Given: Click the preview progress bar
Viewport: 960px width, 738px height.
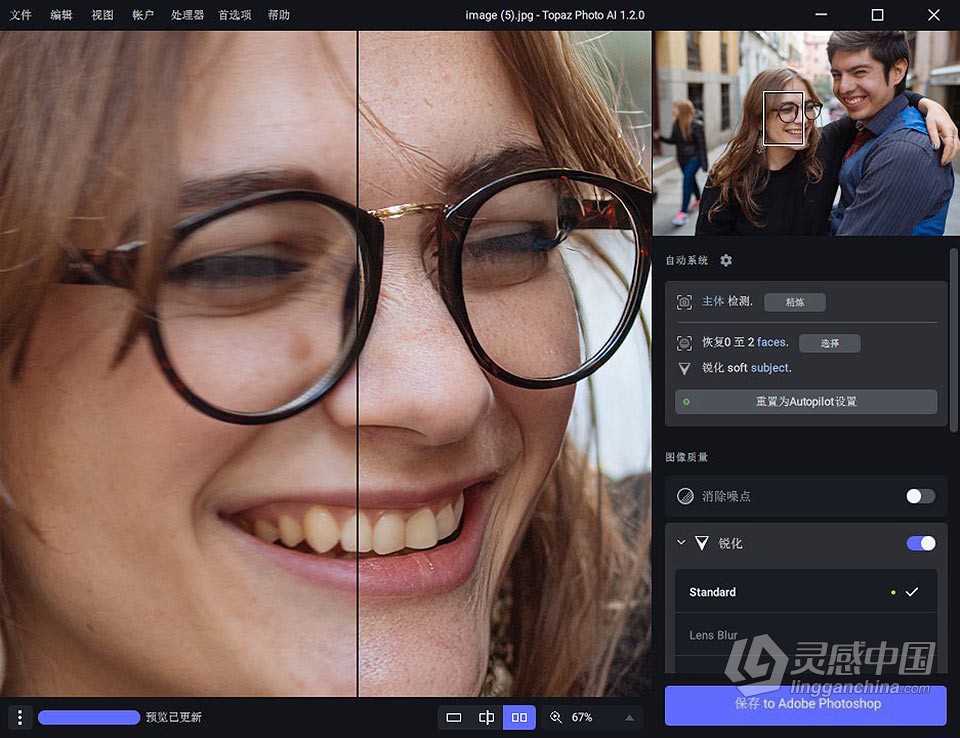Looking at the screenshot, I should pyautogui.click(x=89, y=717).
